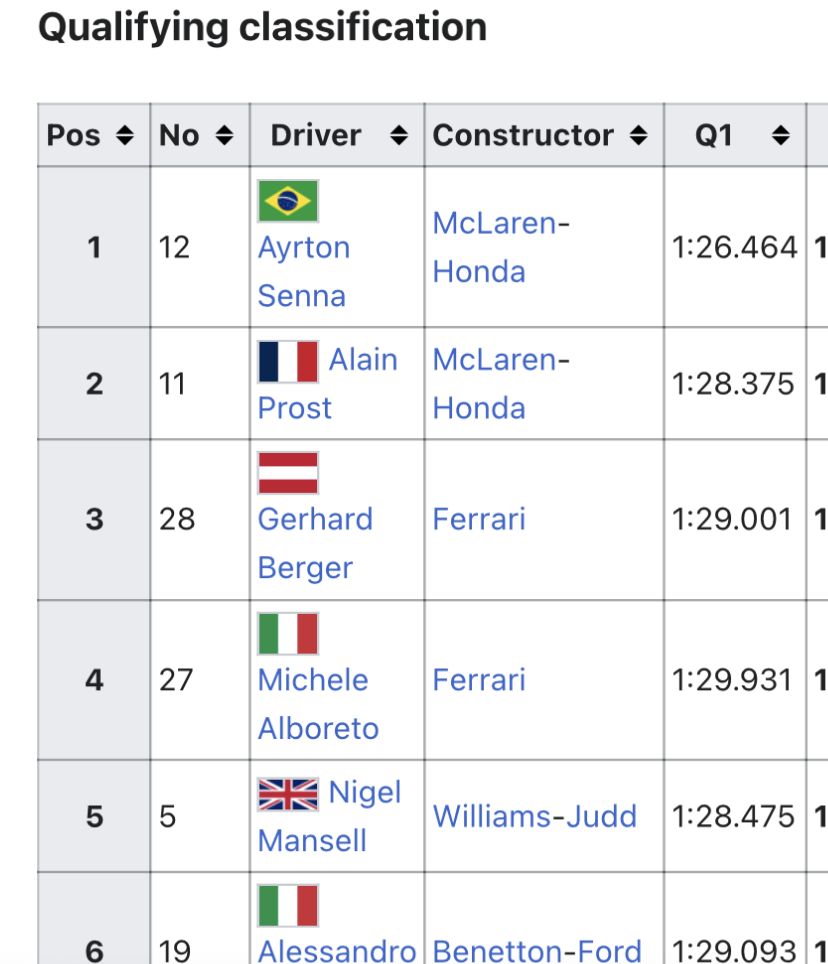The width and height of the screenshot is (828, 964).
Task: Open Ferrari link in Berger's row
Action: pyautogui.click(x=479, y=519)
